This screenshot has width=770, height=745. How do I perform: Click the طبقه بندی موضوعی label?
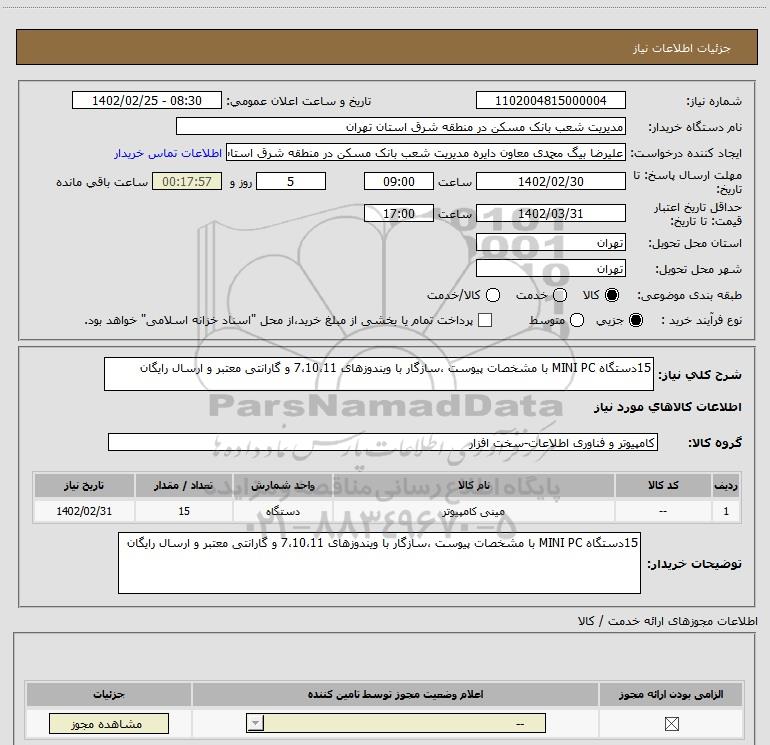pos(689,295)
